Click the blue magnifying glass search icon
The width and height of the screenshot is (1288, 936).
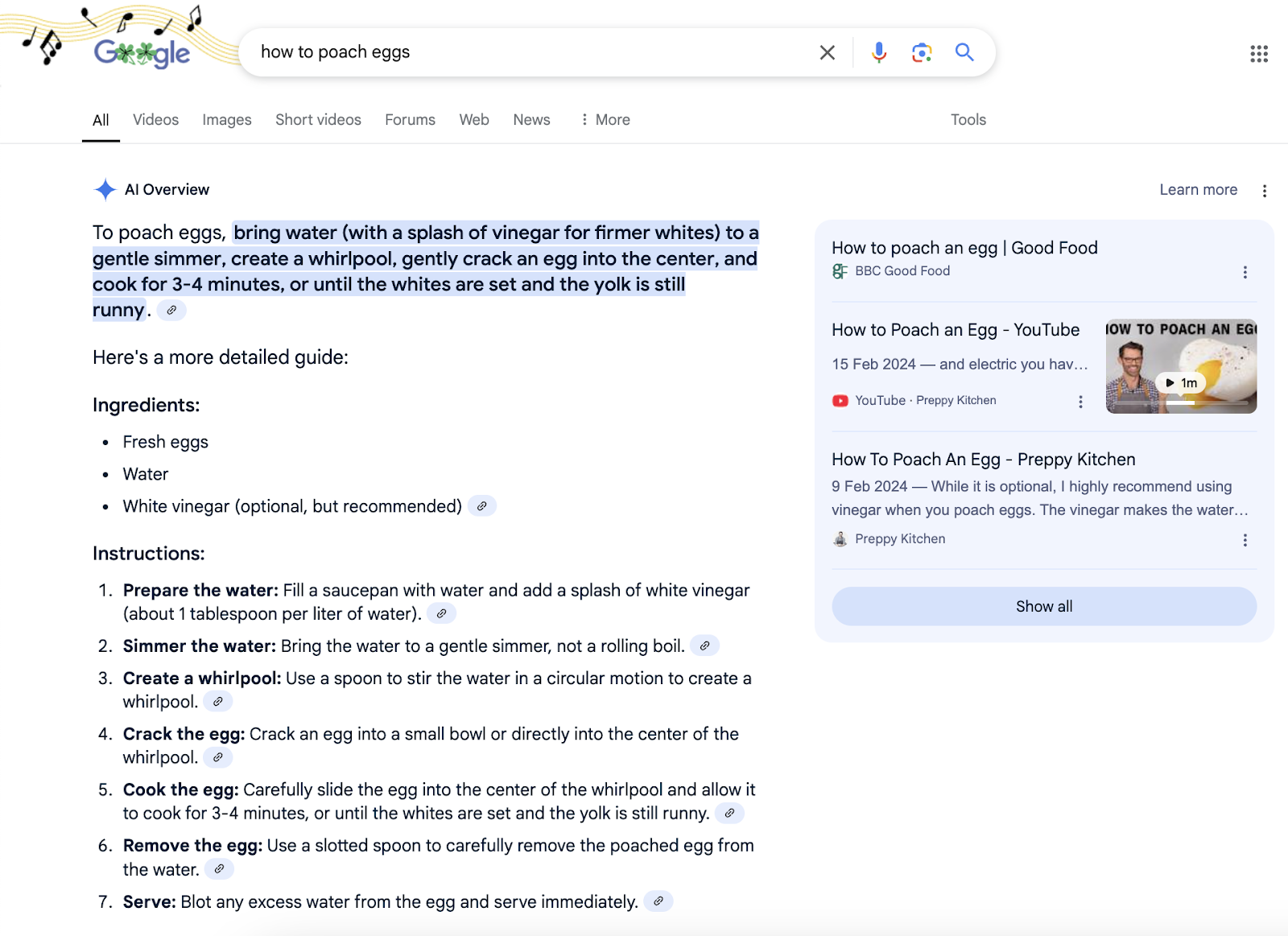point(964,52)
